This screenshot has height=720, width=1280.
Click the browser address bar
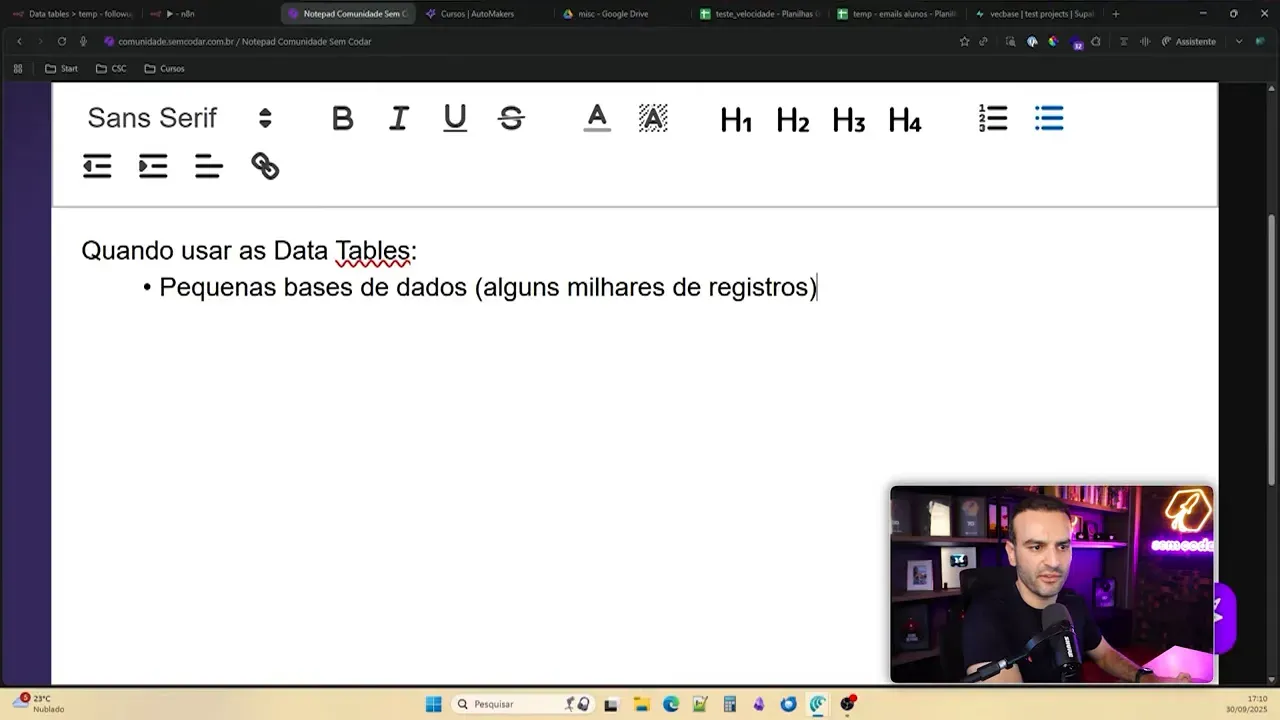point(300,41)
